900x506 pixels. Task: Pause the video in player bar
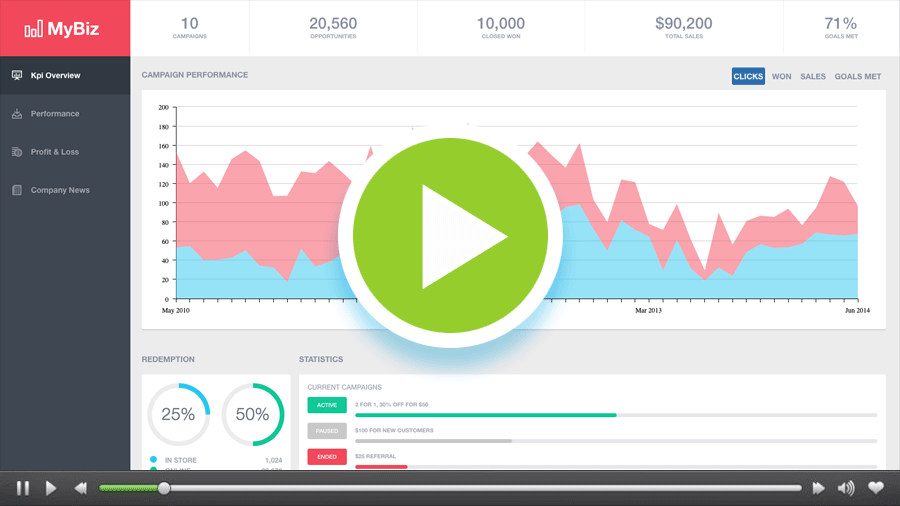coord(23,488)
